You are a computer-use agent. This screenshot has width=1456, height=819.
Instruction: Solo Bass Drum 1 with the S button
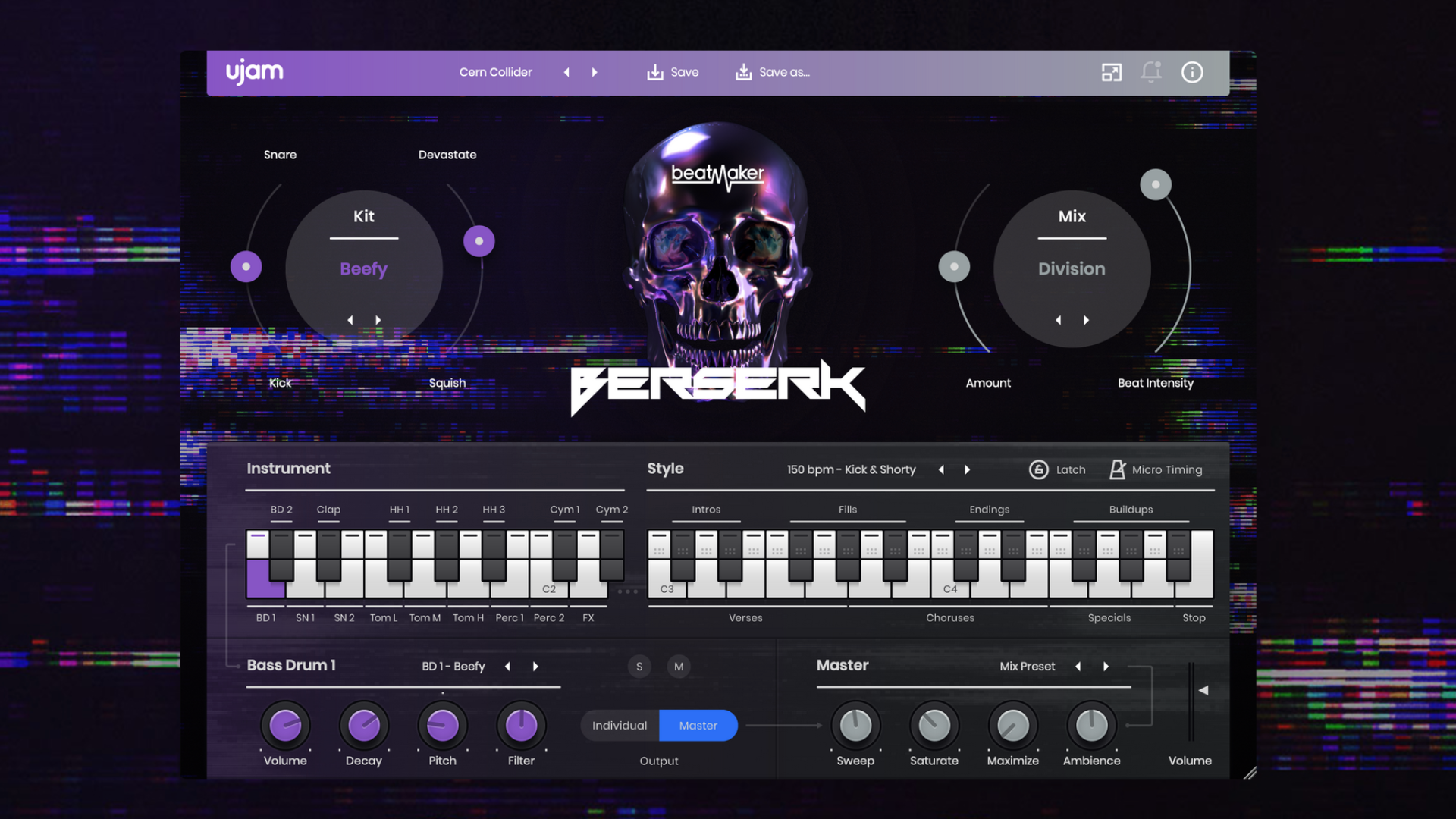pyautogui.click(x=639, y=666)
